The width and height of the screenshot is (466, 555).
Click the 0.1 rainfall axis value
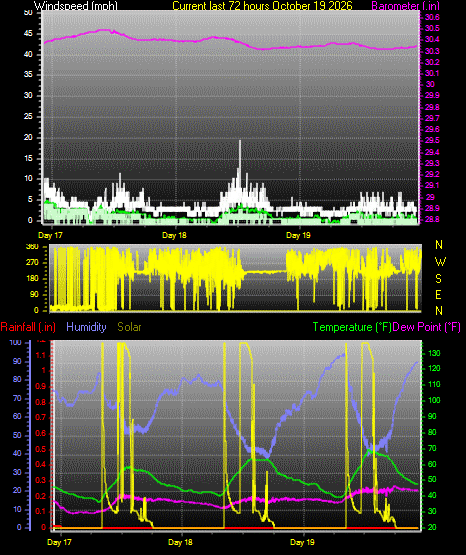41,512
